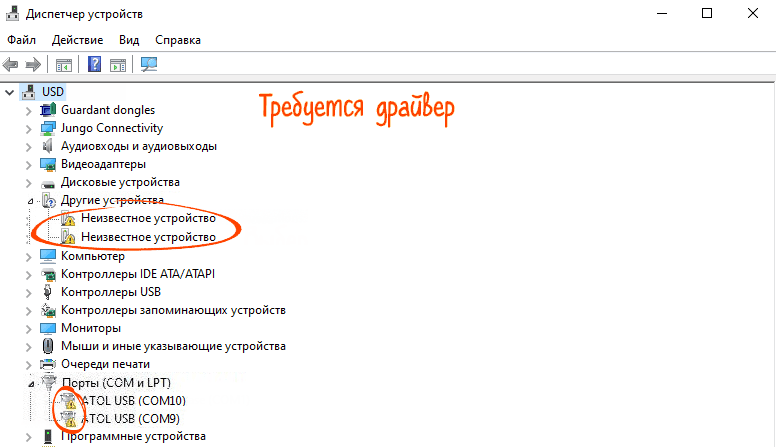Click the Программные устройства icon

point(48,437)
